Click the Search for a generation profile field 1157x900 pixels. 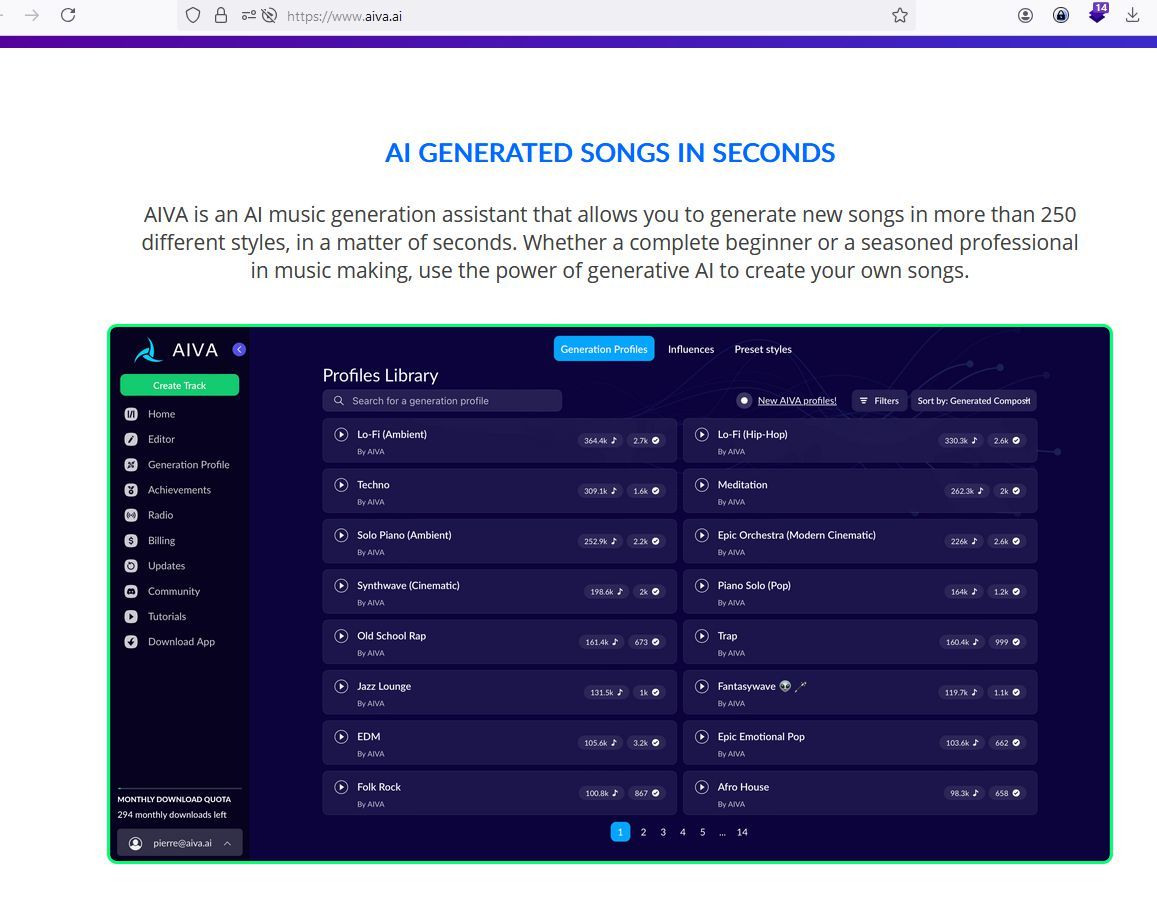pyautogui.click(x=442, y=401)
